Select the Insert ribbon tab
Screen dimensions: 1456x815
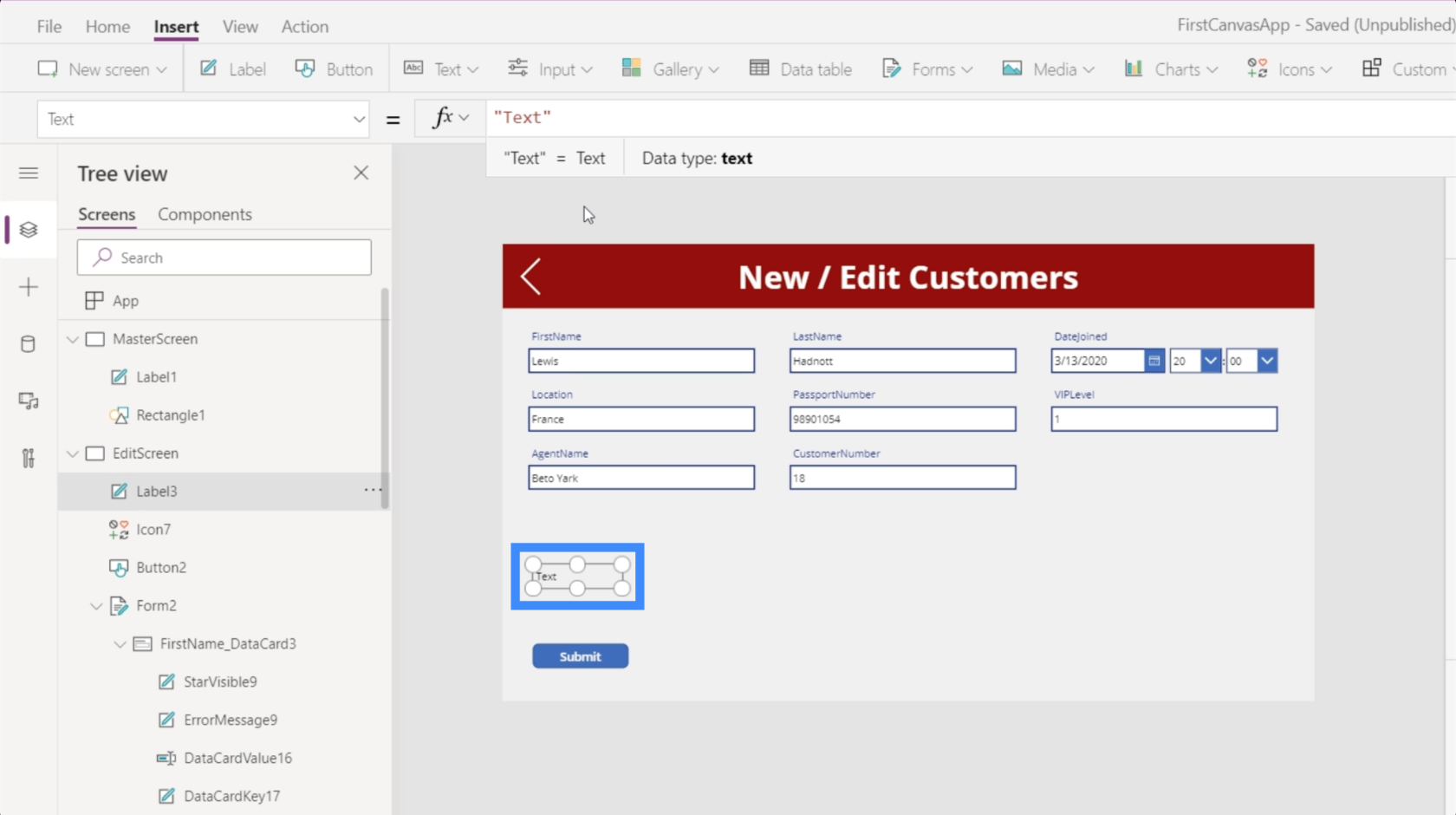pyautogui.click(x=176, y=27)
